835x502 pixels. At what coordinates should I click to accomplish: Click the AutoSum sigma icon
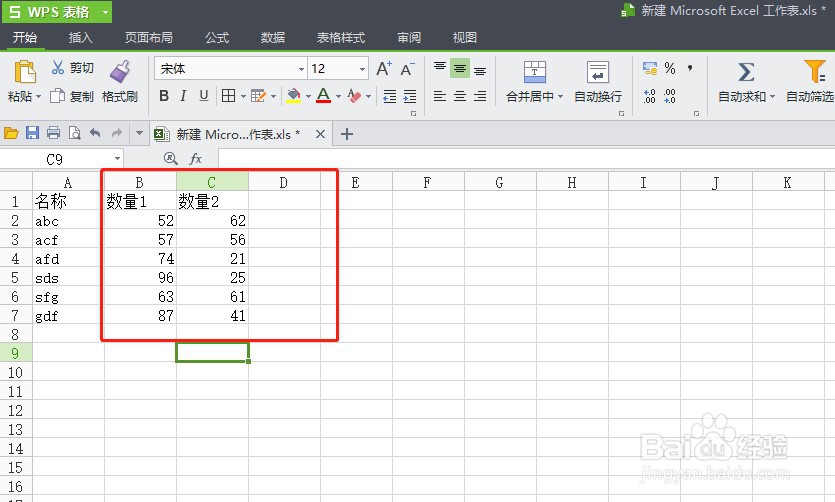coord(746,72)
